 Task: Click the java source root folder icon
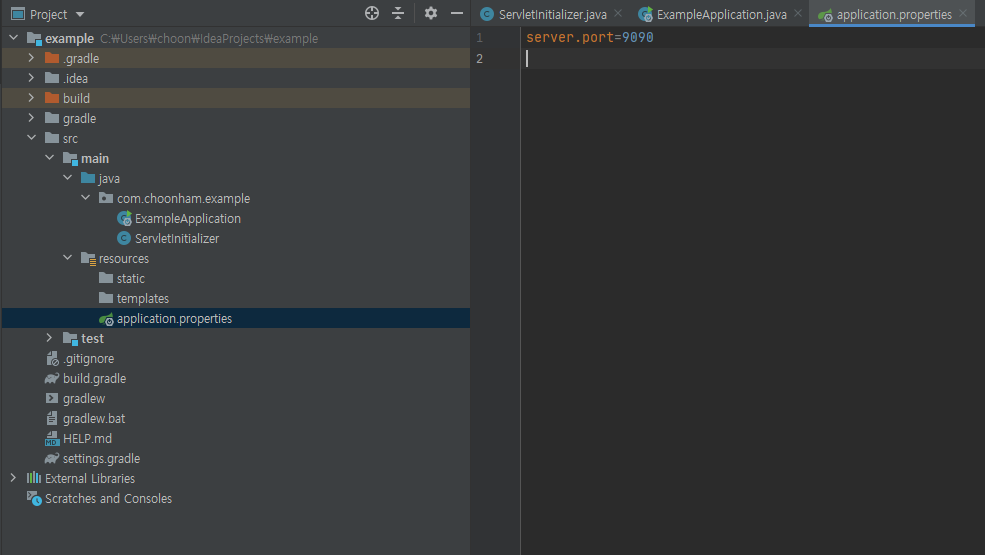click(88, 178)
